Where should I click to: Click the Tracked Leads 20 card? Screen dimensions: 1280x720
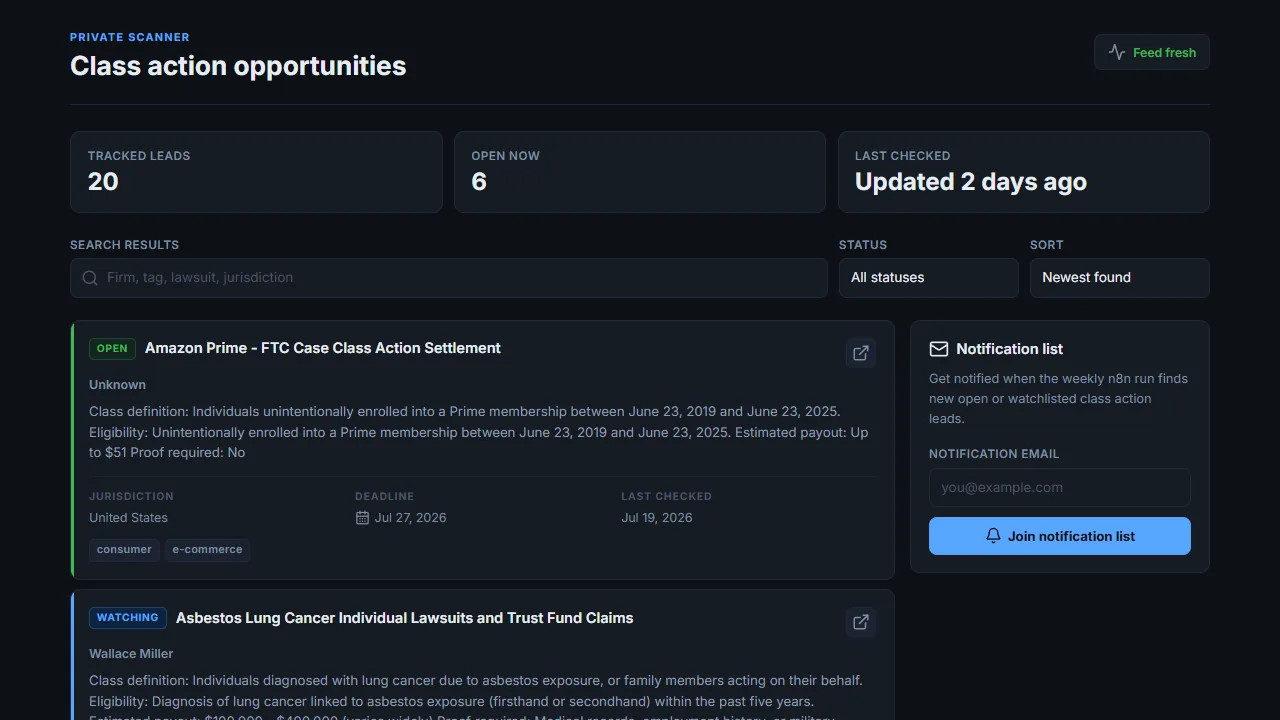tap(256, 172)
